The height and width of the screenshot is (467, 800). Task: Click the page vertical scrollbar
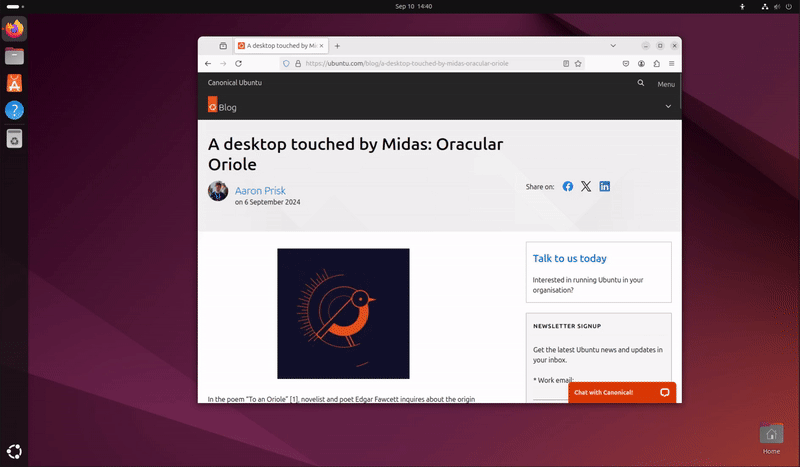680,91
